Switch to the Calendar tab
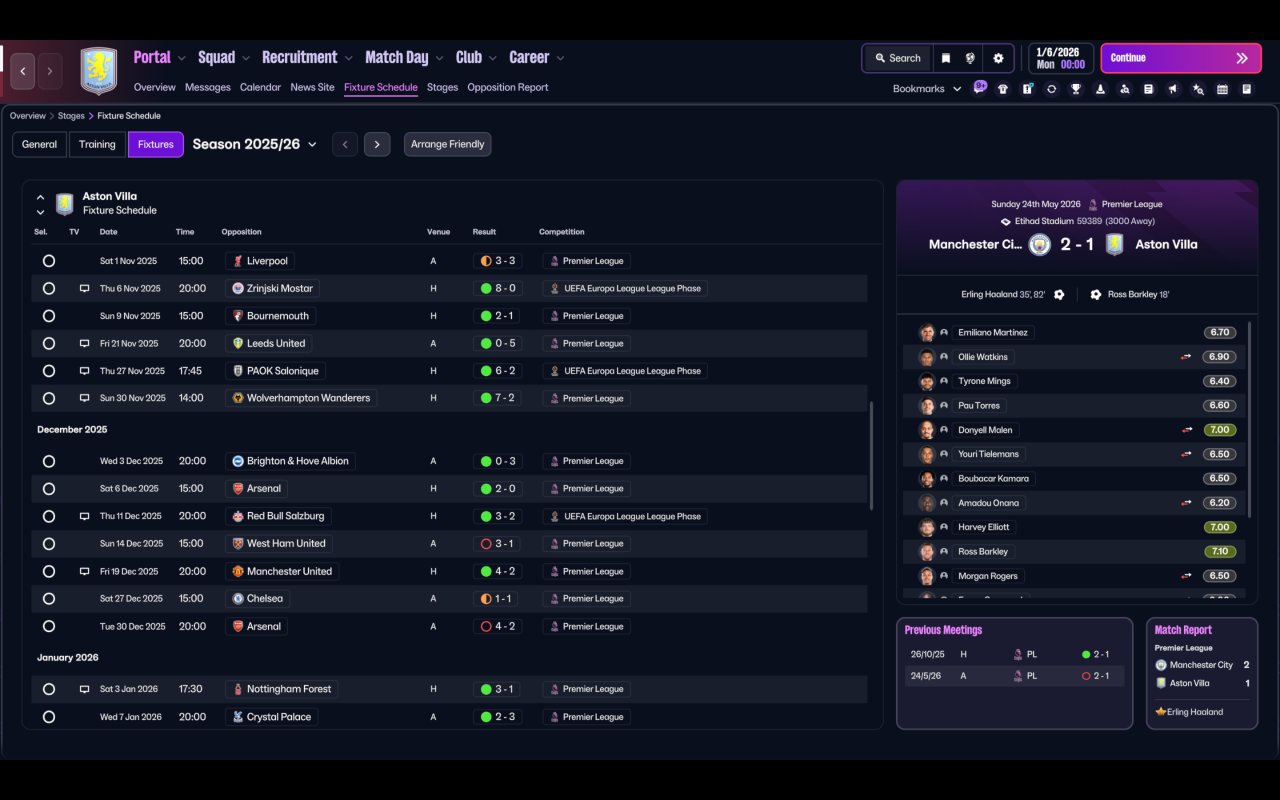The height and width of the screenshot is (800, 1280). (260, 87)
